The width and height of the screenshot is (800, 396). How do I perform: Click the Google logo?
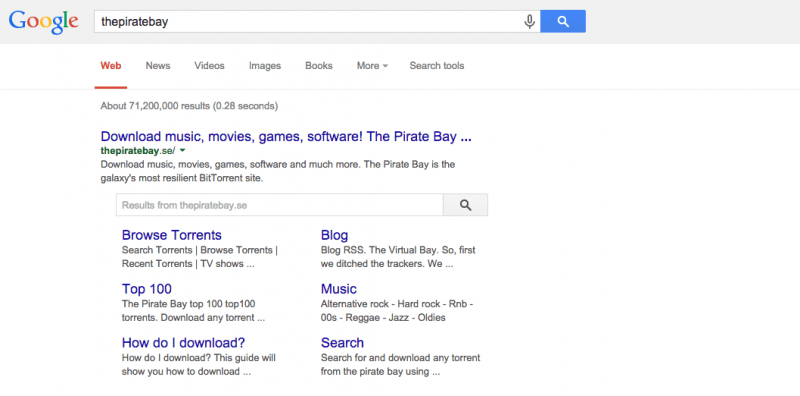[43, 22]
